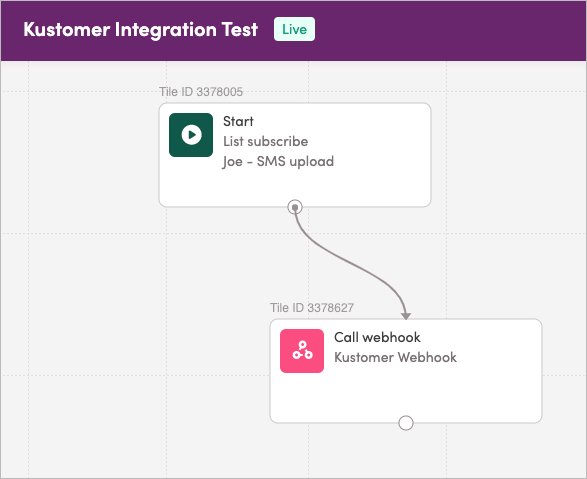Click the List subscribe trigger text
587x479 pixels.
pyautogui.click(x=265, y=141)
